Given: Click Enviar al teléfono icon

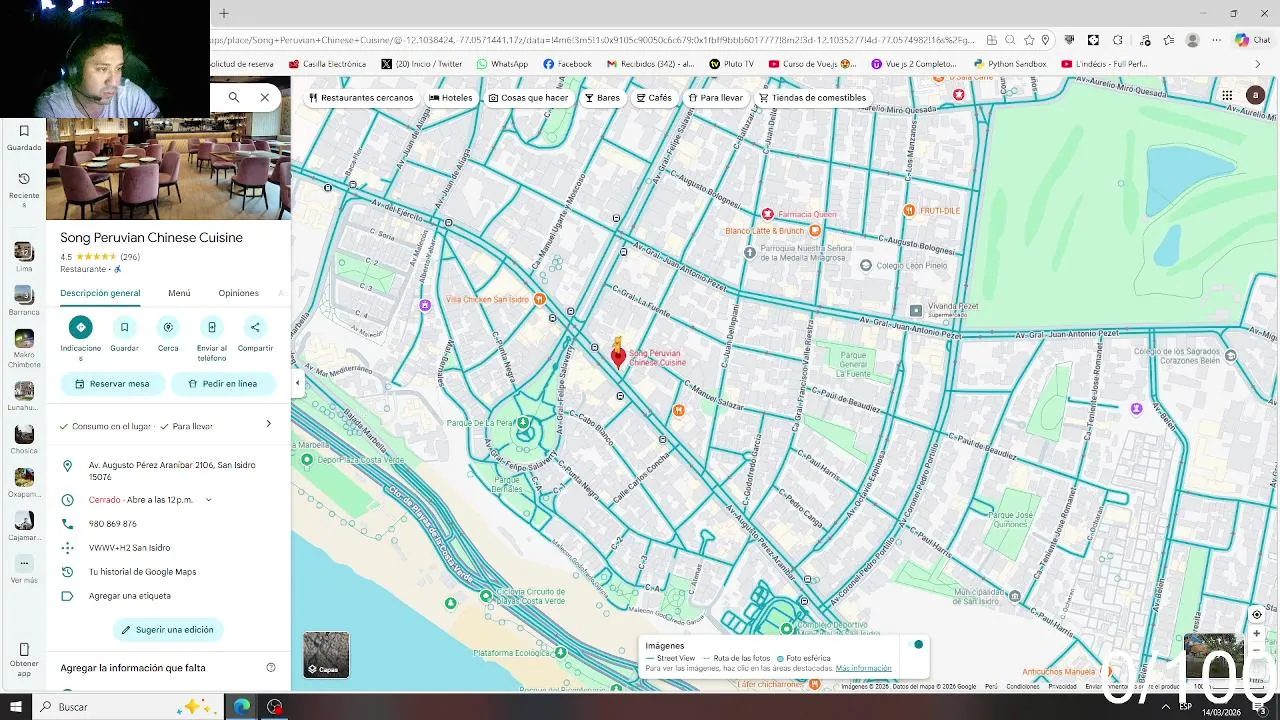Looking at the screenshot, I should coord(211,327).
